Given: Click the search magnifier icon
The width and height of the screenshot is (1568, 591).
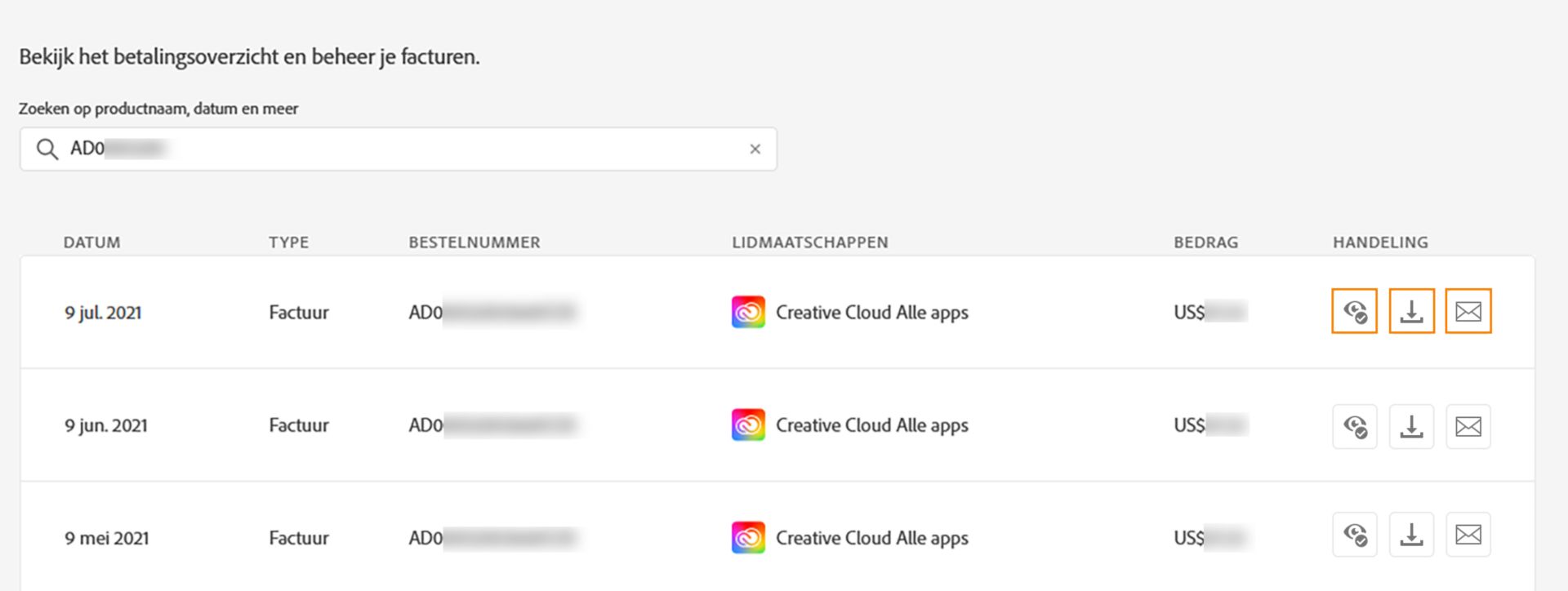Looking at the screenshot, I should coord(47,149).
